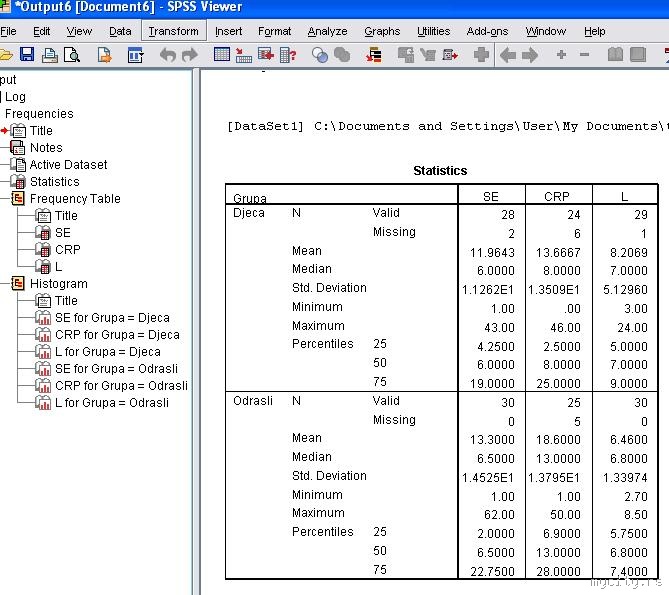This screenshot has width=669, height=595.
Task: Select CRP for Grupa = Odrasli chart
Action: [x=122, y=386]
